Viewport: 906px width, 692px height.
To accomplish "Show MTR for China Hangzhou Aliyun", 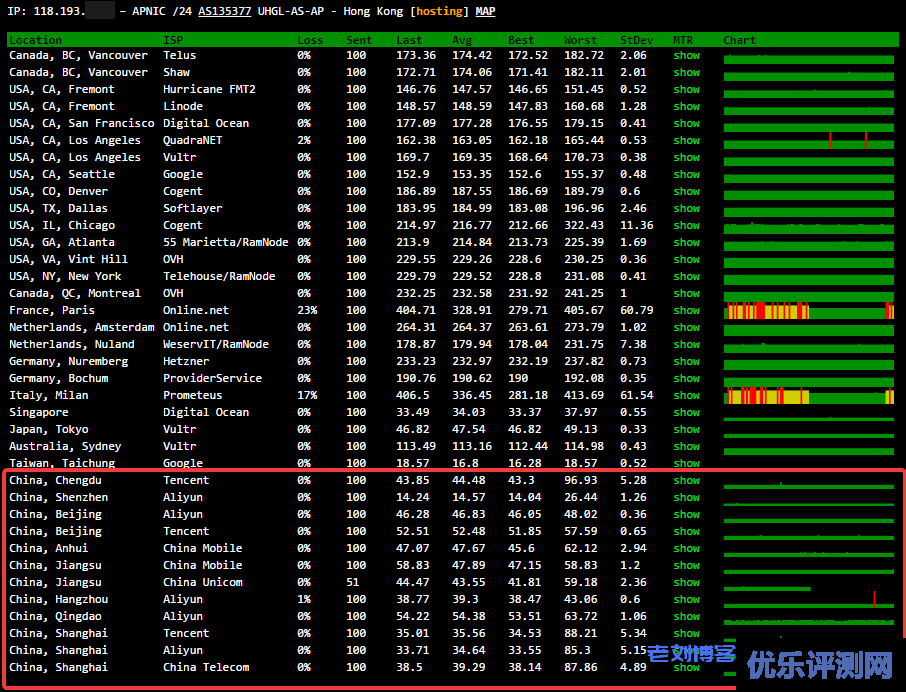I will (x=686, y=600).
